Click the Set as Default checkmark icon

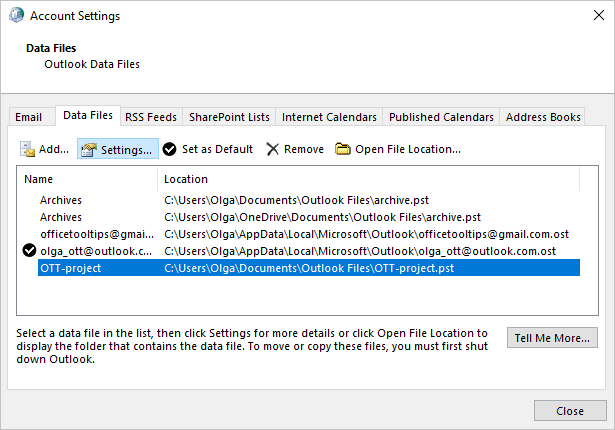point(169,149)
